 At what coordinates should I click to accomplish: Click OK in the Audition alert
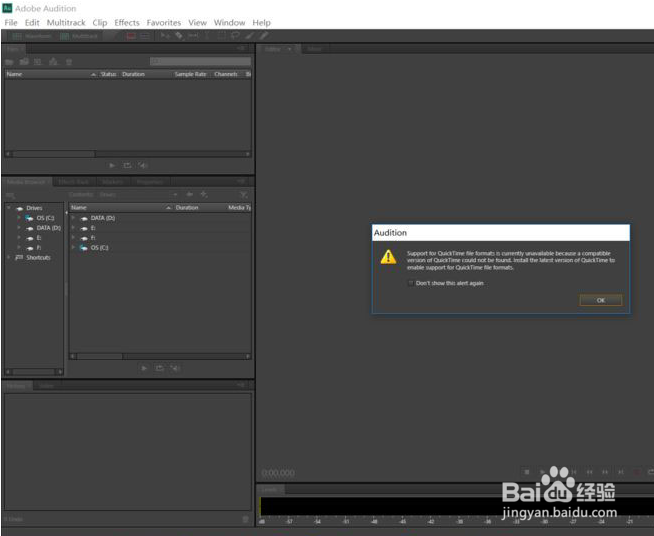point(601,300)
